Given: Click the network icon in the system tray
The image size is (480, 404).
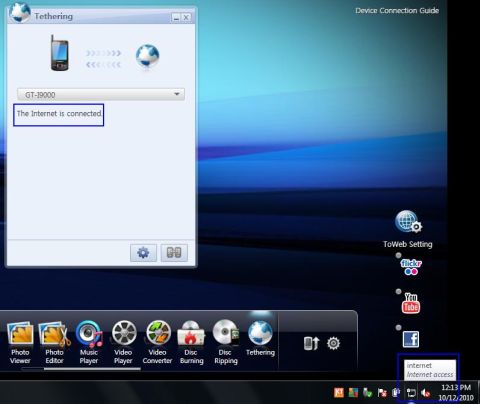Looking at the screenshot, I should [411, 393].
